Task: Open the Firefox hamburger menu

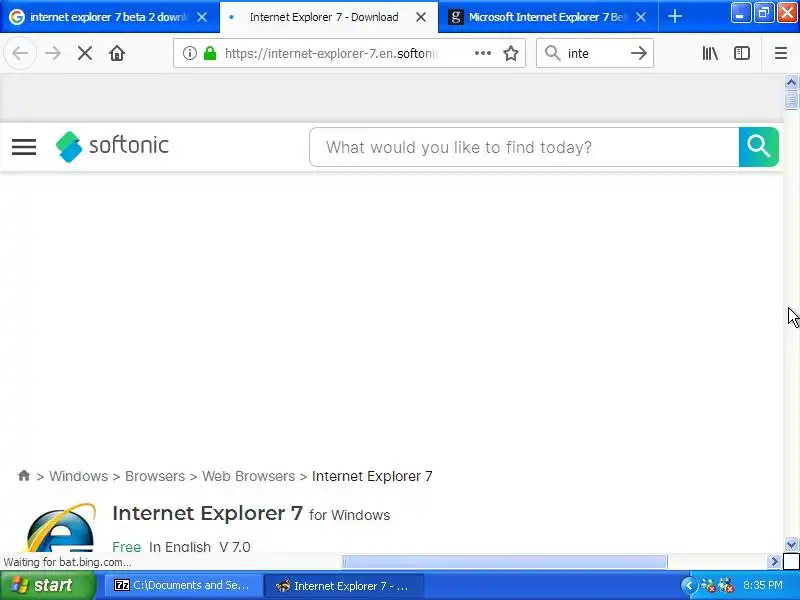Action: click(781, 53)
